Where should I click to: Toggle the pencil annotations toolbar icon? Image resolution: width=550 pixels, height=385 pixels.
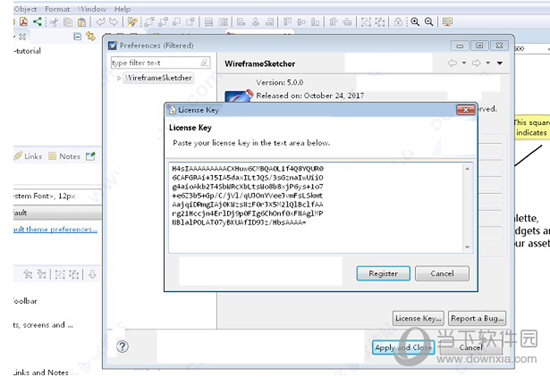(132, 22)
